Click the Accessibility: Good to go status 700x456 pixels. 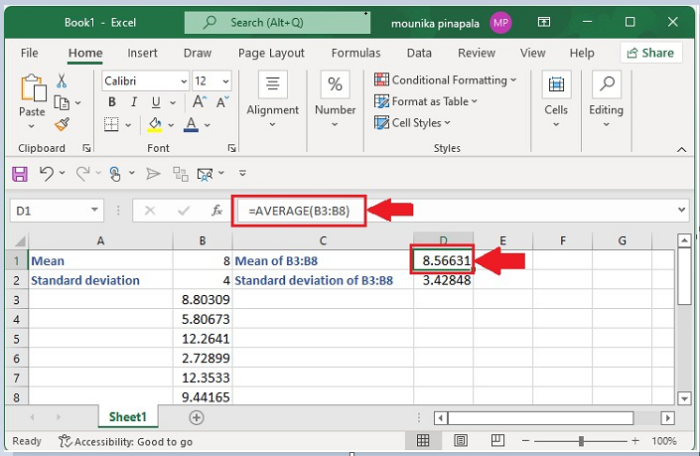pyautogui.click(x=125, y=441)
